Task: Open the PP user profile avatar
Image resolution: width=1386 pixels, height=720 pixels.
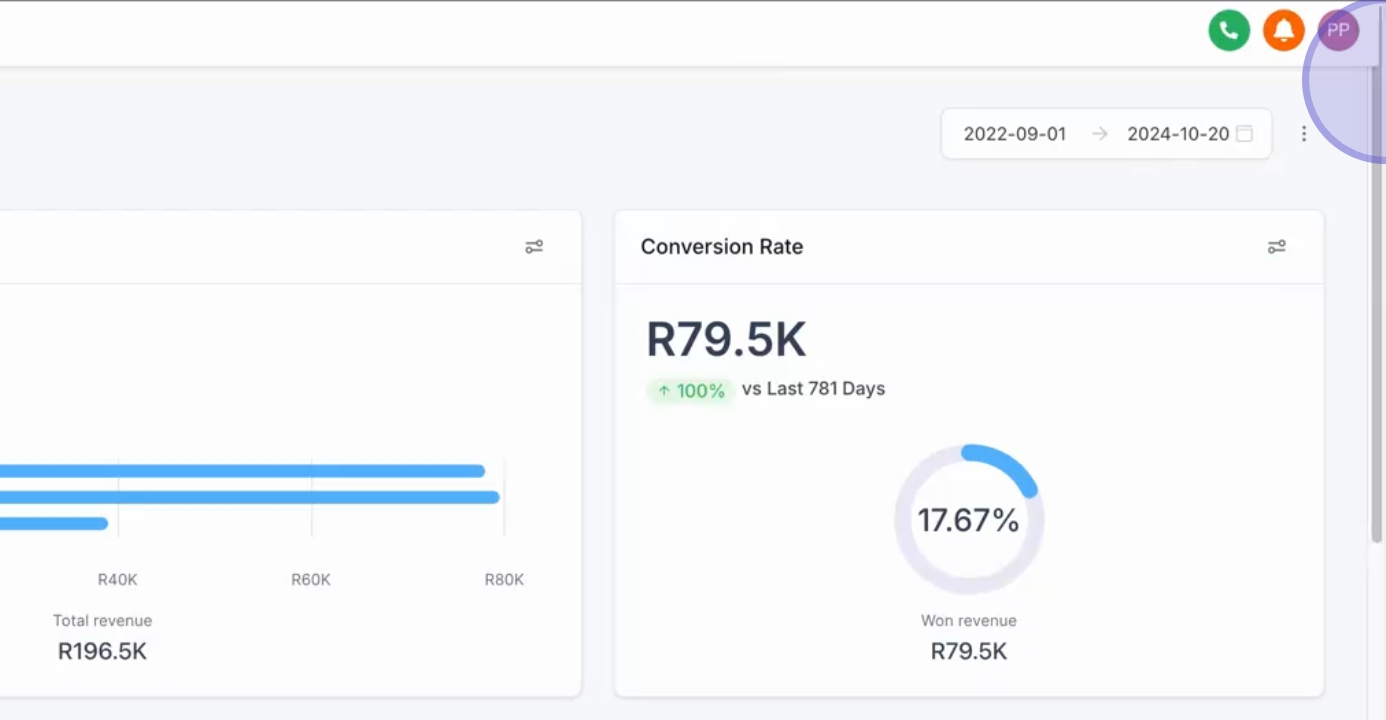Action: [x=1338, y=30]
